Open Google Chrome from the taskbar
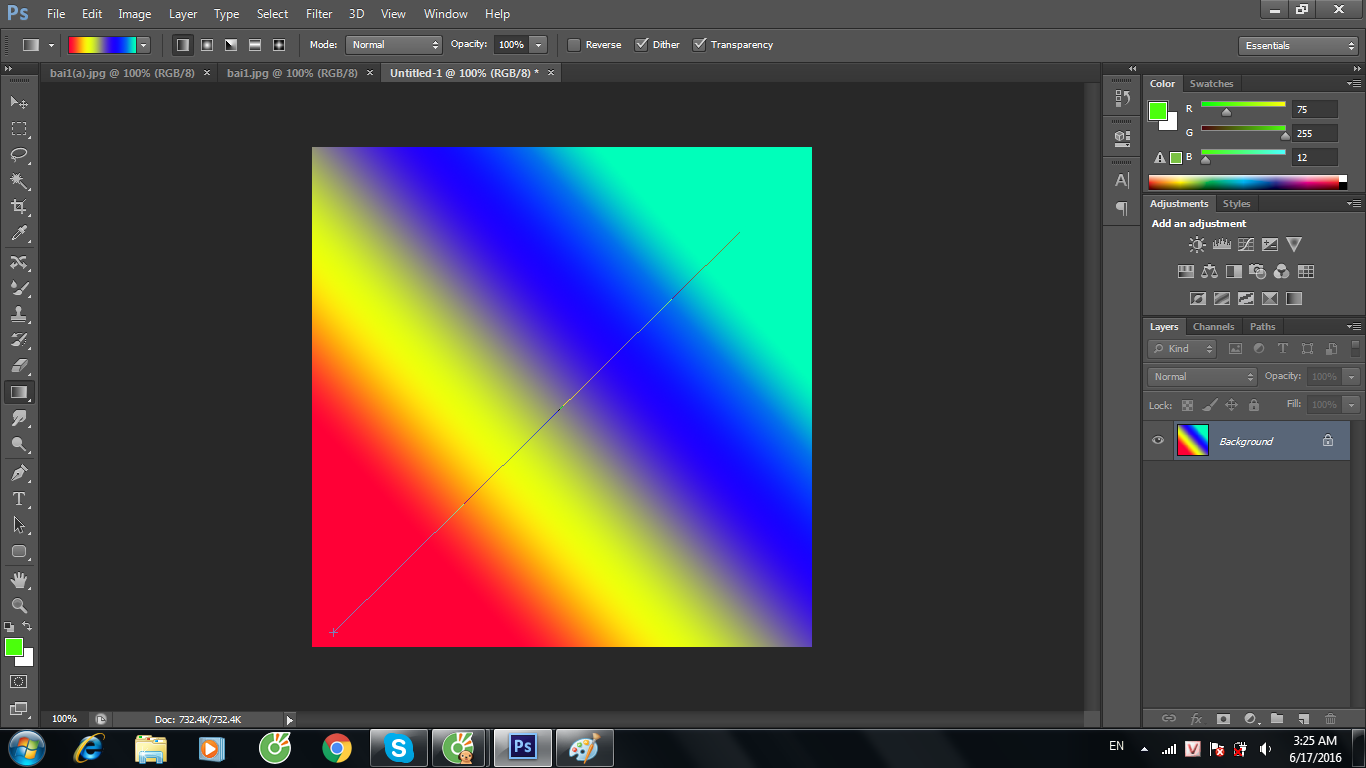The image size is (1366, 768). click(x=335, y=747)
